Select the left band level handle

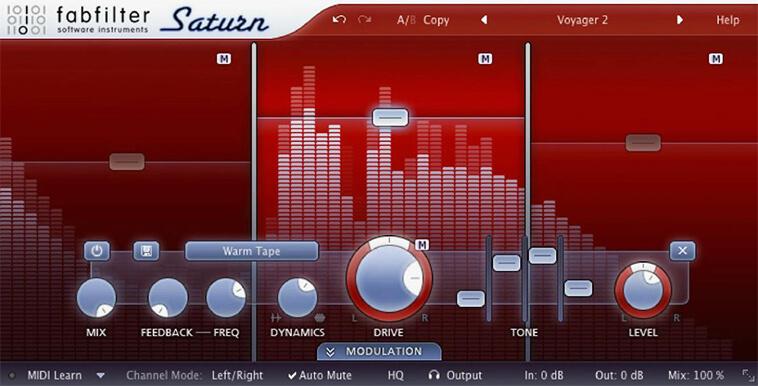click(x=127, y=162)
